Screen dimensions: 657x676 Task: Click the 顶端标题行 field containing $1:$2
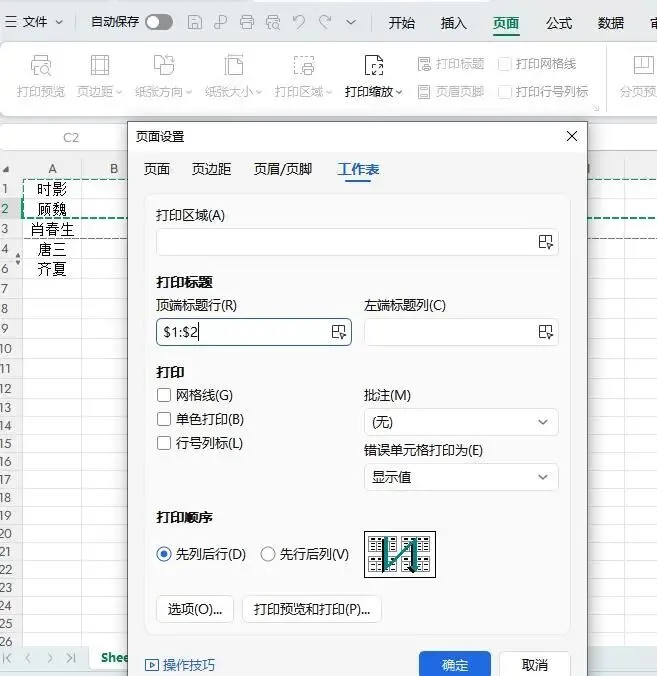coord(254,332)
